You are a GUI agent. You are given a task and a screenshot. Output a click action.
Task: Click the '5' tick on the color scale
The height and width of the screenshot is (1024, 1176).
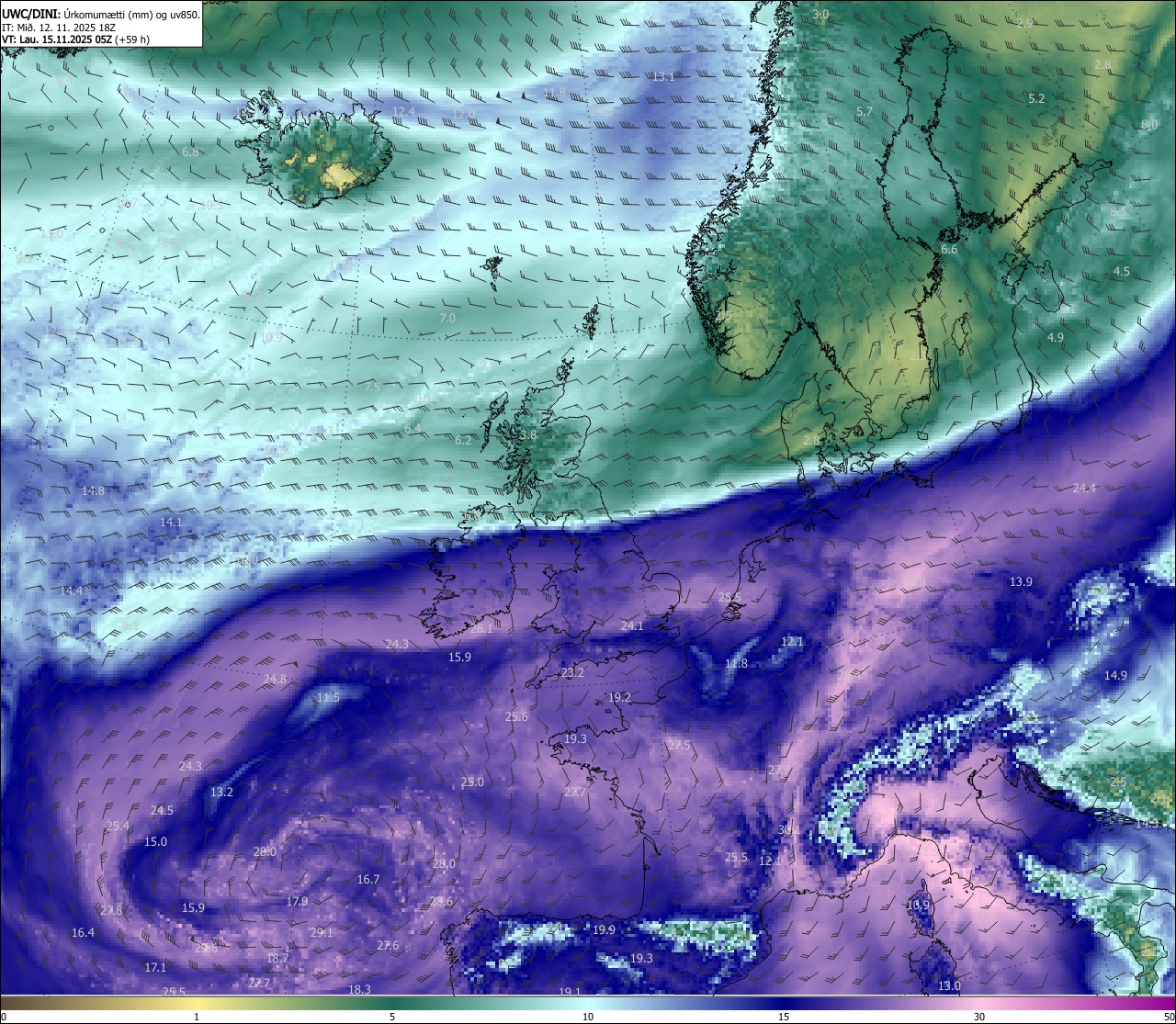tap(392, 1017)
